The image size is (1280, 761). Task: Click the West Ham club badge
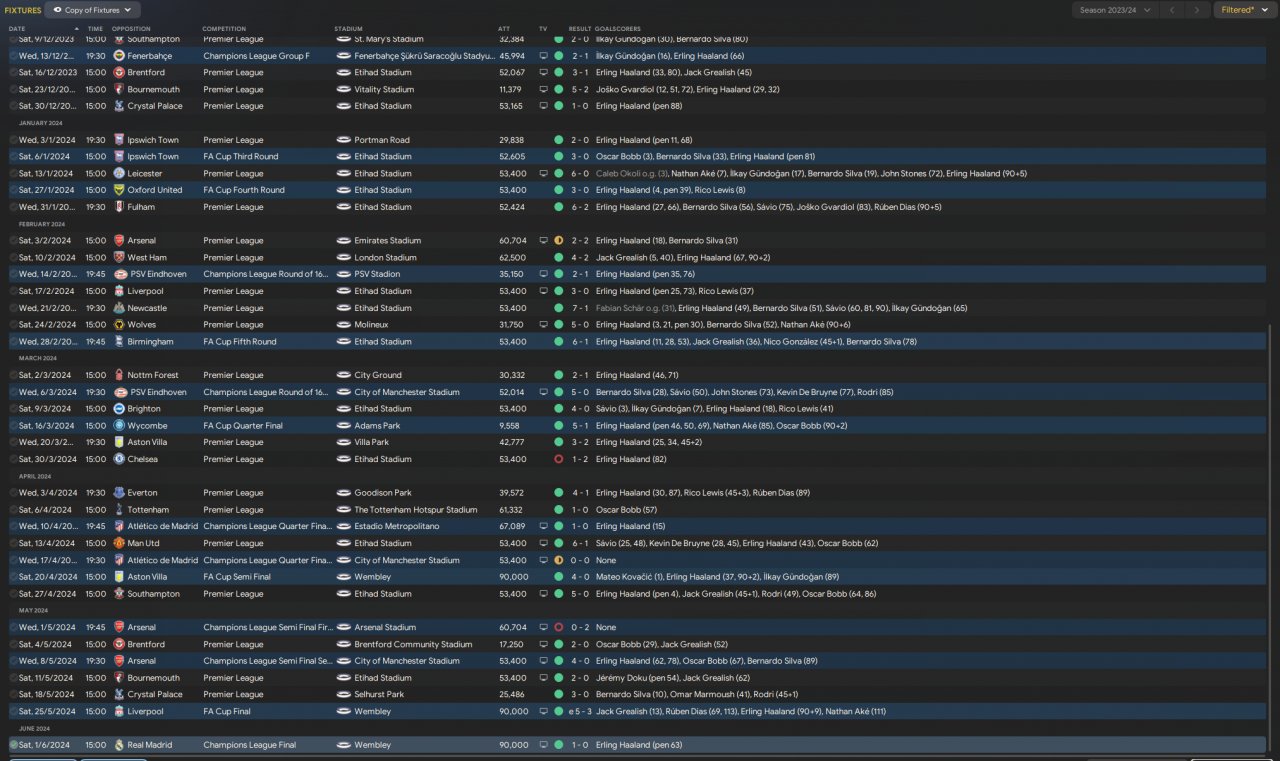click(x=119, y=257)
